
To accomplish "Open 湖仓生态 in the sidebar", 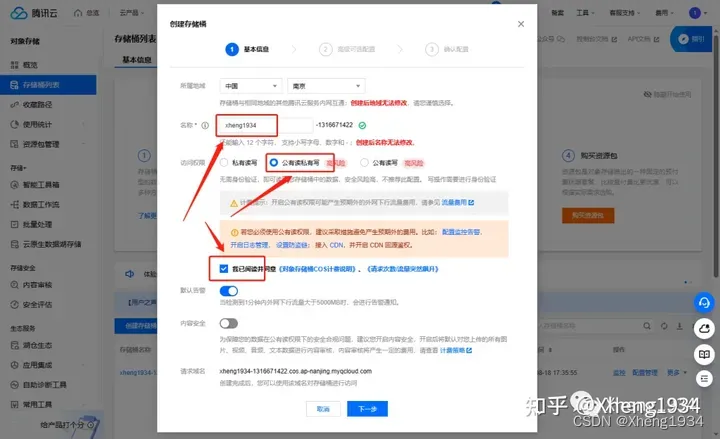I will coord(38,345).
